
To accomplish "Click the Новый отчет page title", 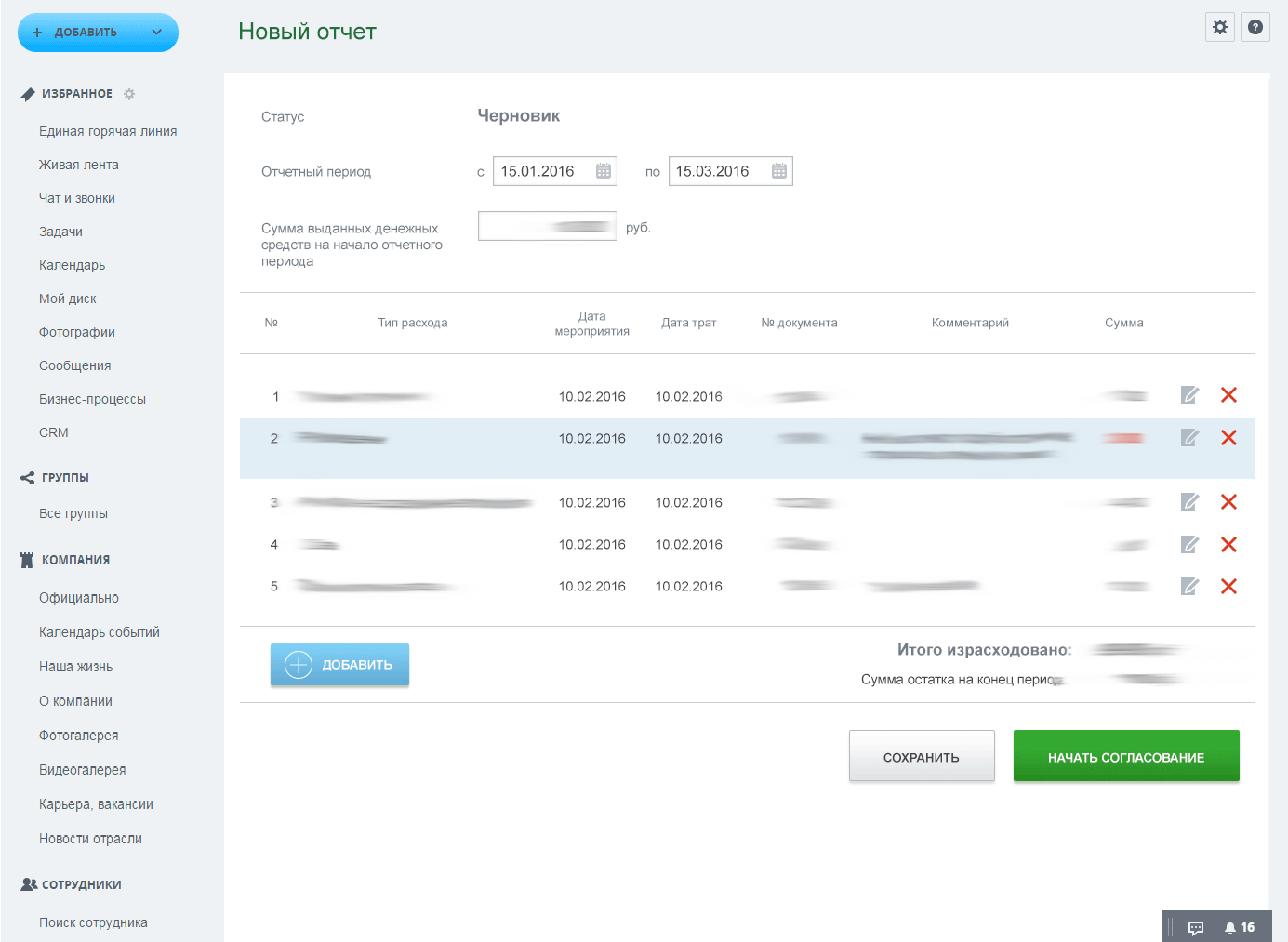I will (x=308, y=32).
